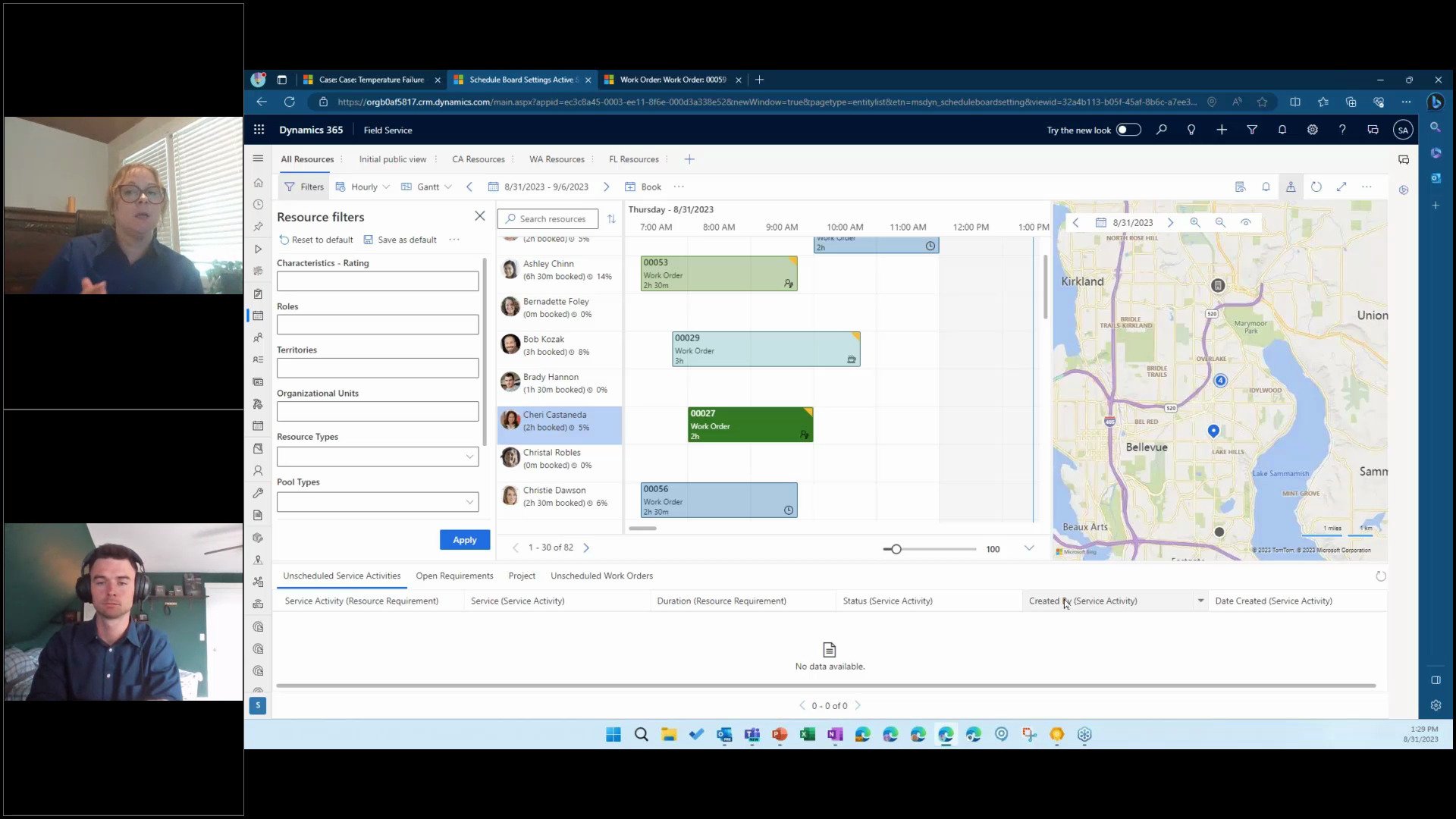
Task: Expand the Resource Types dropdown
Action: pyautogui.click(x=469, y=457)
